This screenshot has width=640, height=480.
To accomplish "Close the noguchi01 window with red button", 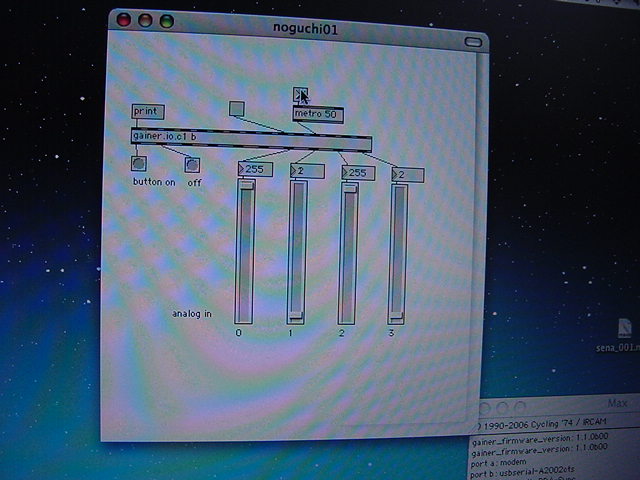I will tap(124, 20).
